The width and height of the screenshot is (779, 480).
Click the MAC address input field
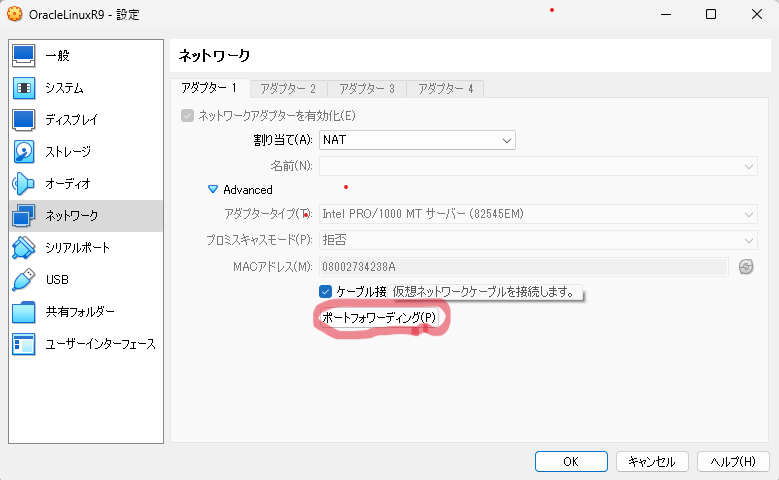(x=522, y=266)
